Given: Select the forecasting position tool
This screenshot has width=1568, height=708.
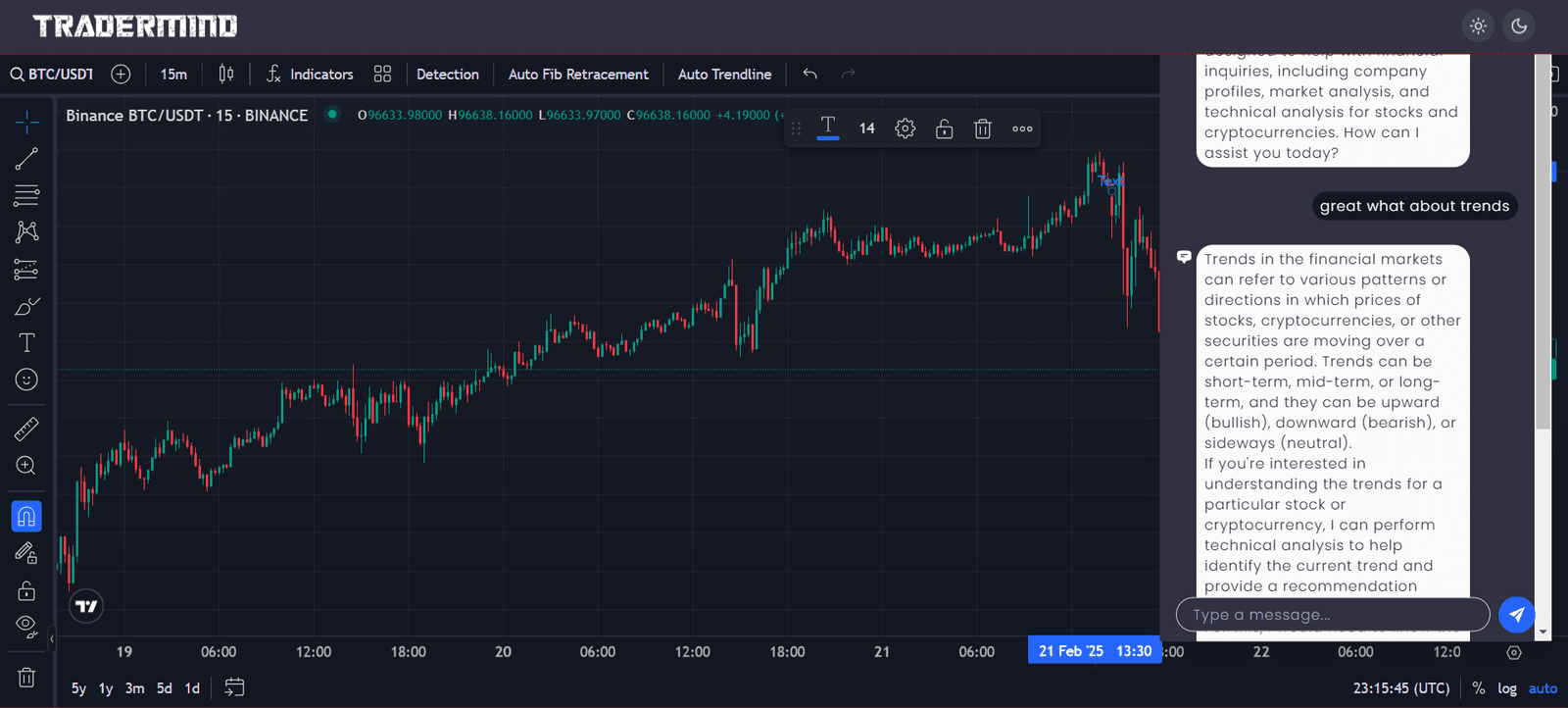Looking at the screenshot, I should tap(26, 269).
